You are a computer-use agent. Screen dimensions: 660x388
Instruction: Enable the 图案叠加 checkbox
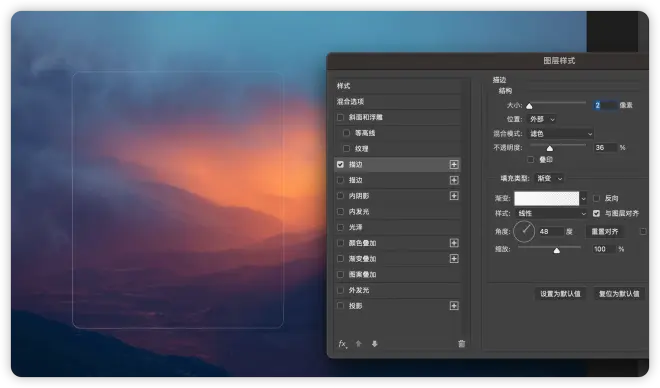(x=341, y=274)
